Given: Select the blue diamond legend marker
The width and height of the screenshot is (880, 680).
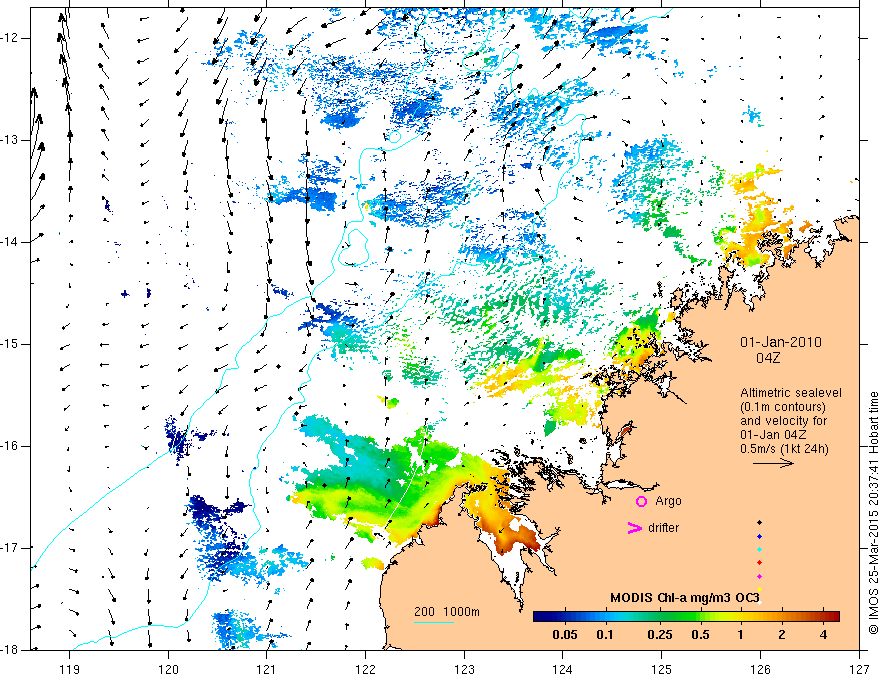Looking at the screenshot, I should click(x=759, y=536).
